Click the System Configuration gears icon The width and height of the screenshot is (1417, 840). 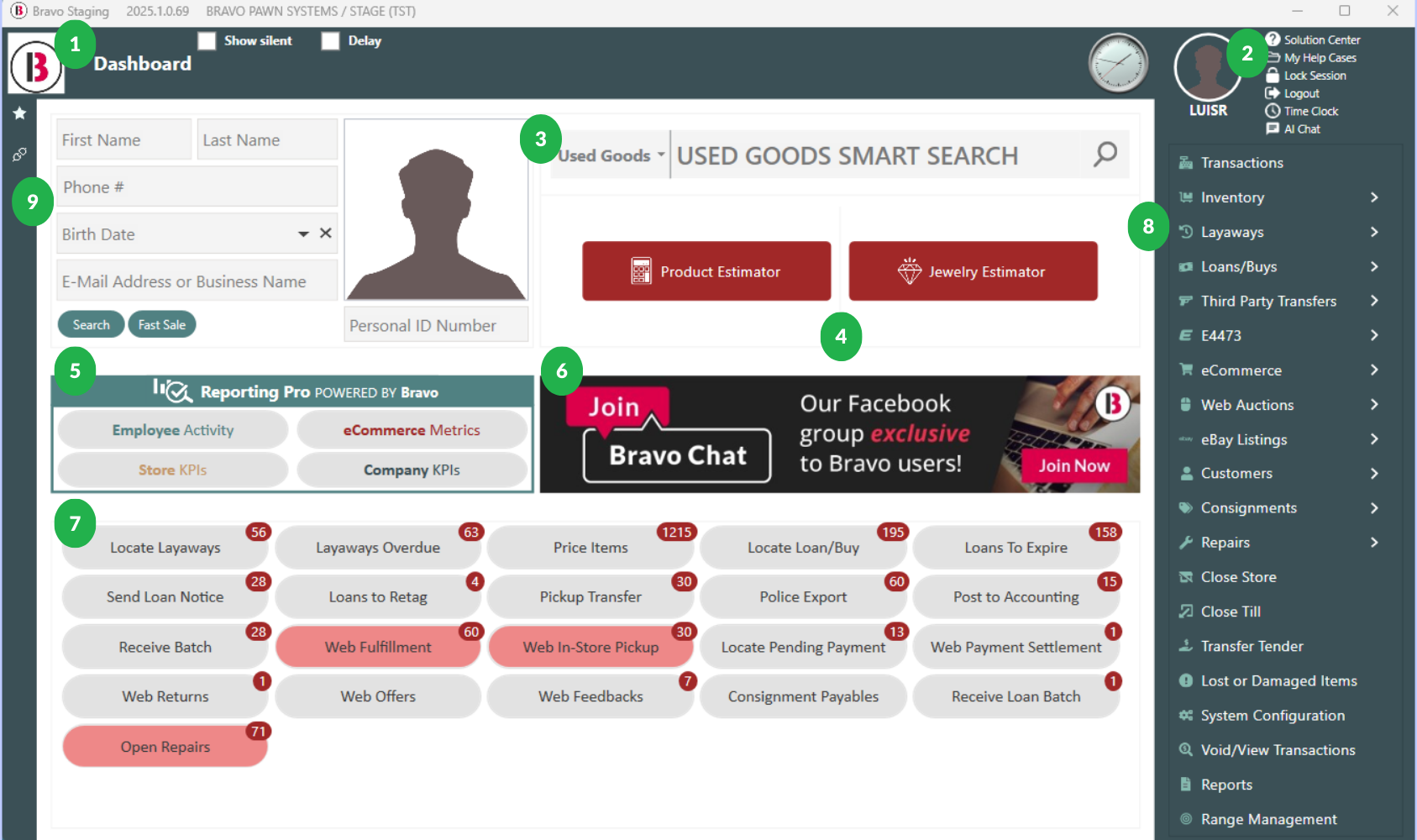point(1186,716)
